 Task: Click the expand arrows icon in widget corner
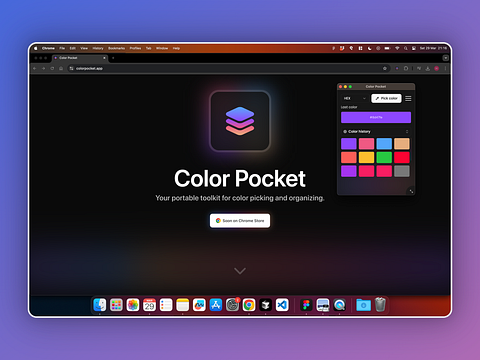click(411, 191)
